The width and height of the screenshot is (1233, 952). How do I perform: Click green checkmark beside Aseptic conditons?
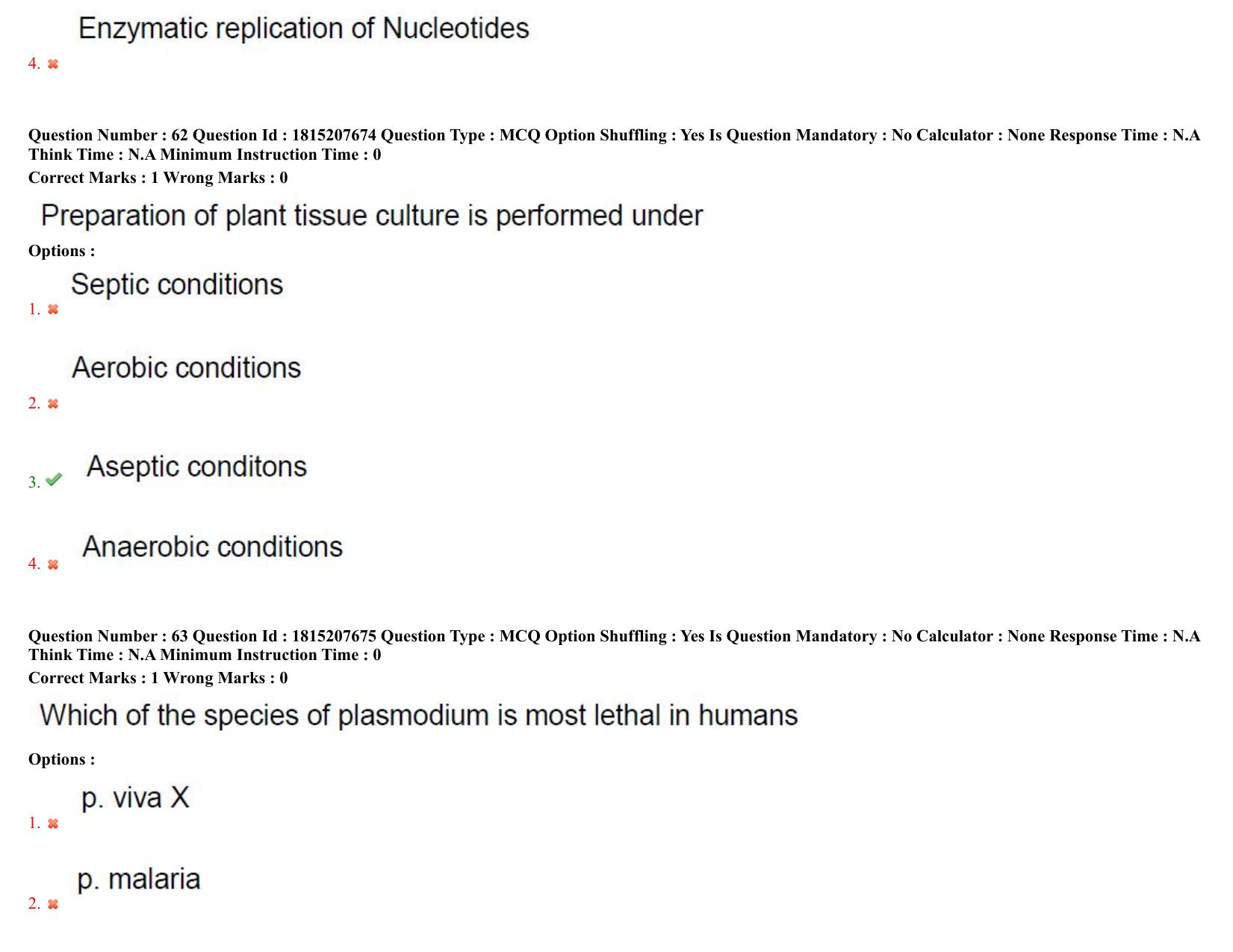point(54,480)
